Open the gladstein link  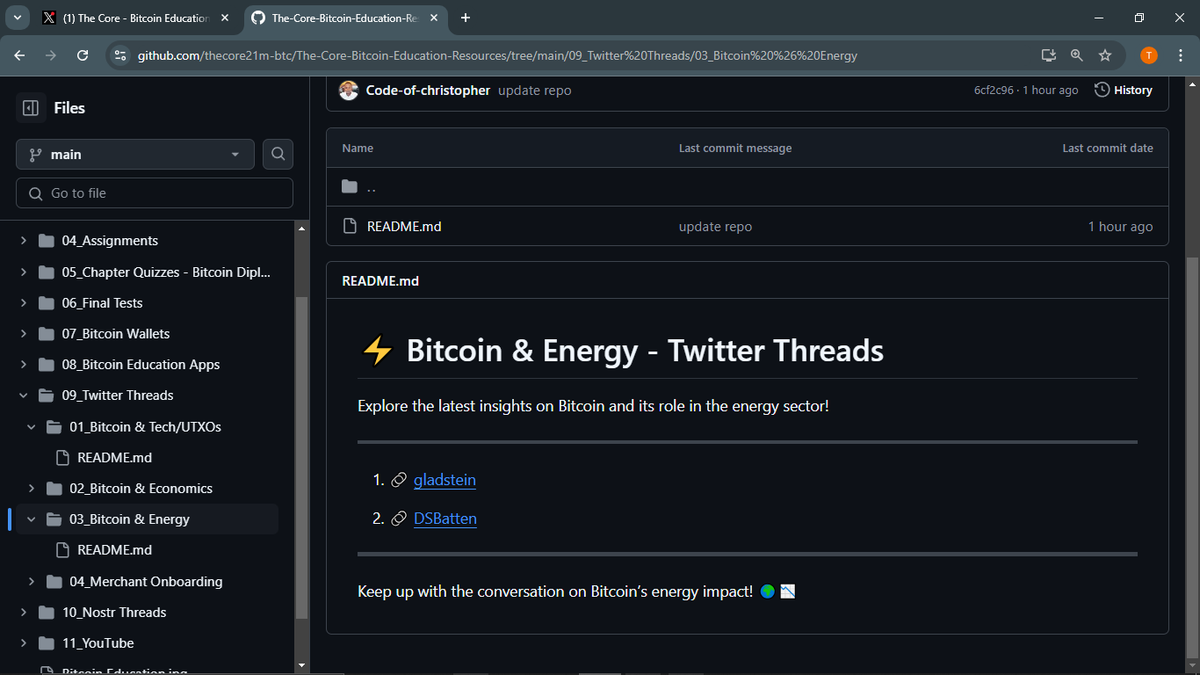click(x=445, y=480)
